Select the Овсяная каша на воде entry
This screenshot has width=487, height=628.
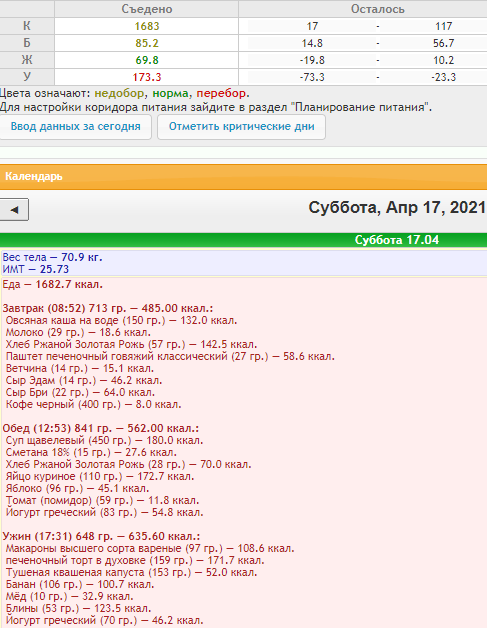121,320
